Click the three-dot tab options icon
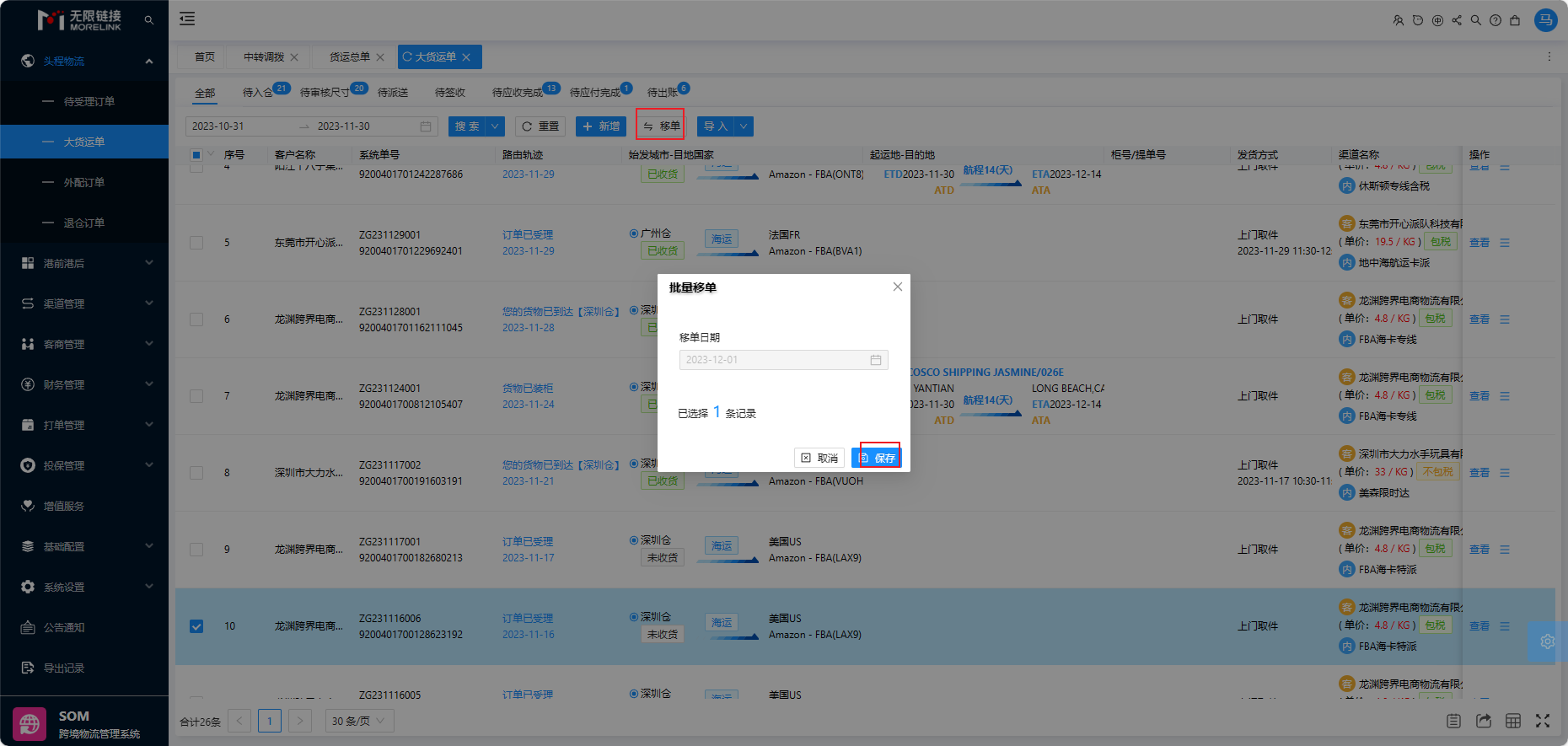 pyautogui.click(x=1549, y=56)
